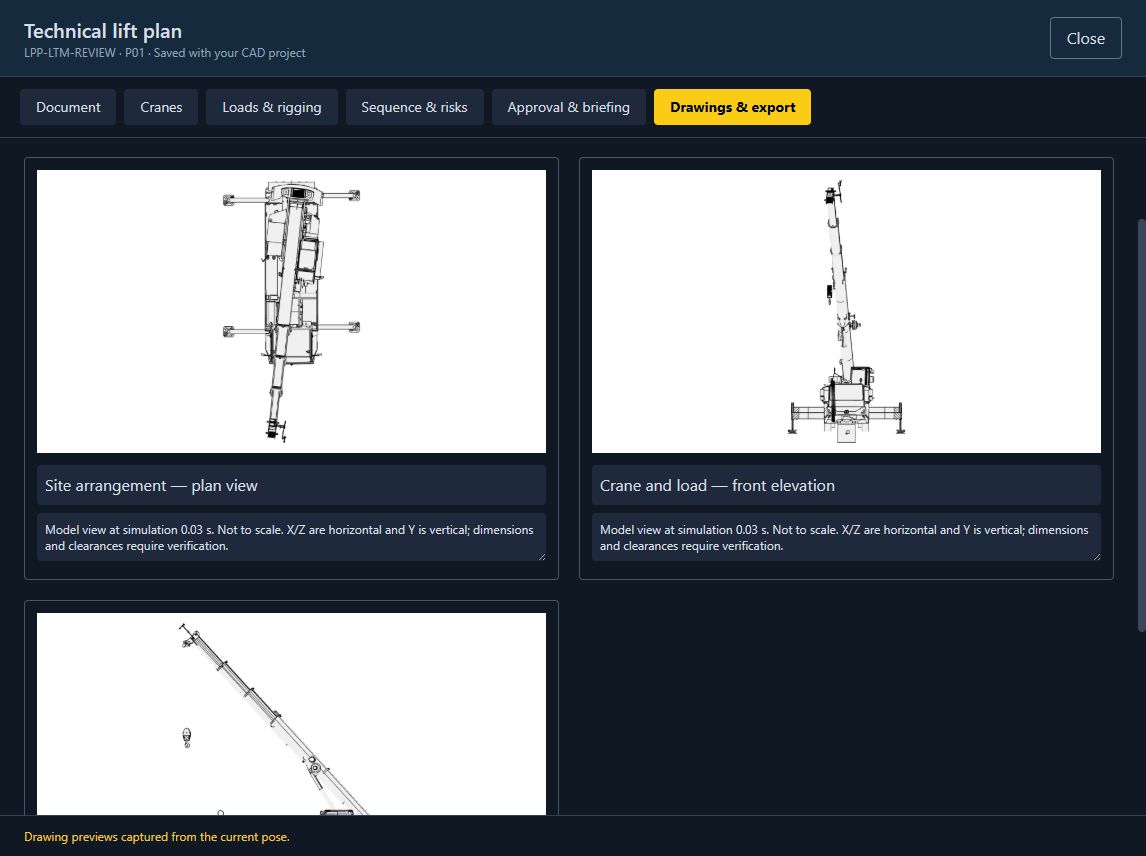The height and width of the screenshot is (856, 1146).
Task: Click the third crane boom drawing thumbnail
Action: pos(292,713)
